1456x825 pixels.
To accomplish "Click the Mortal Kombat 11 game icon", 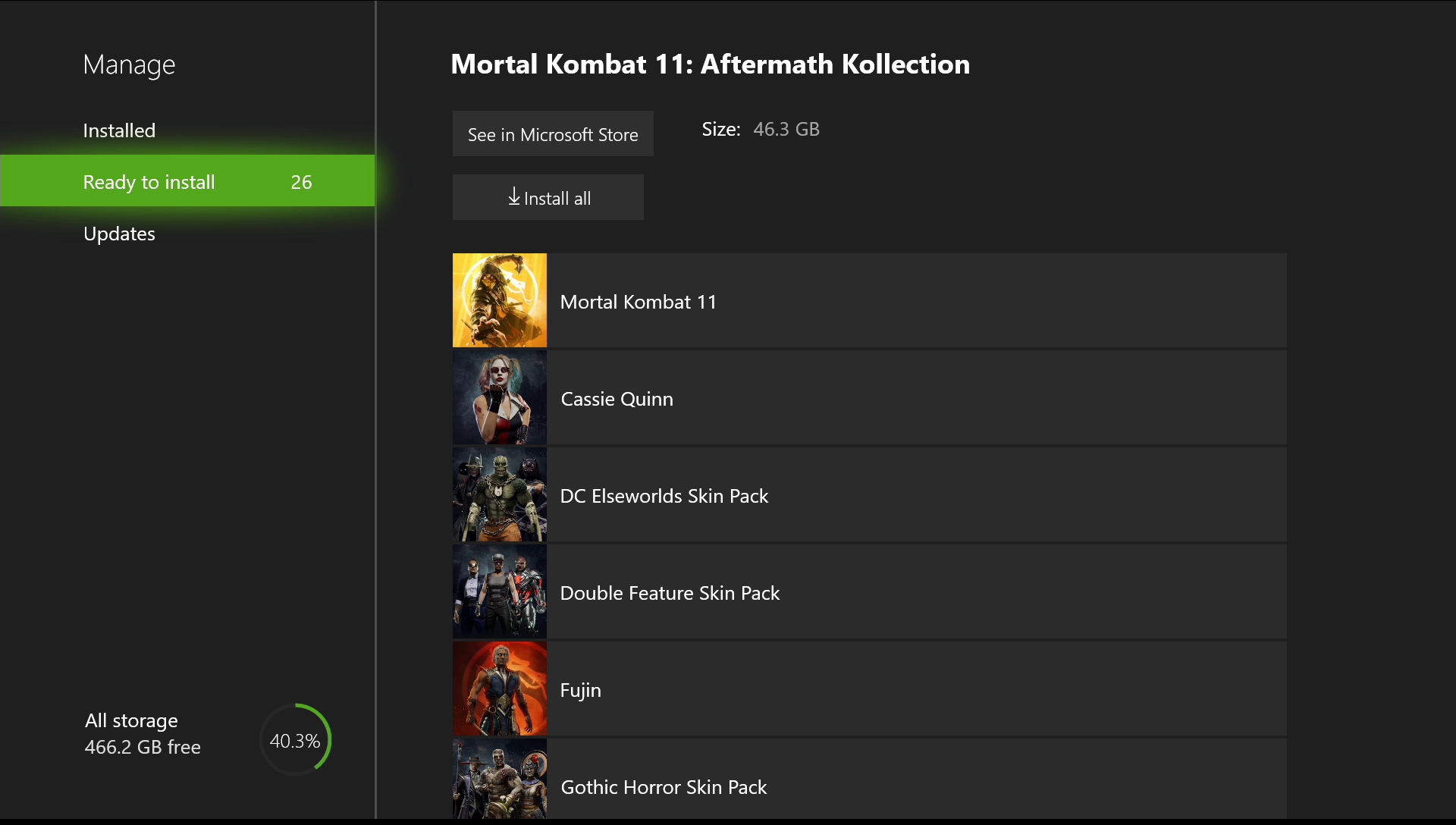I will click(499, 300).
